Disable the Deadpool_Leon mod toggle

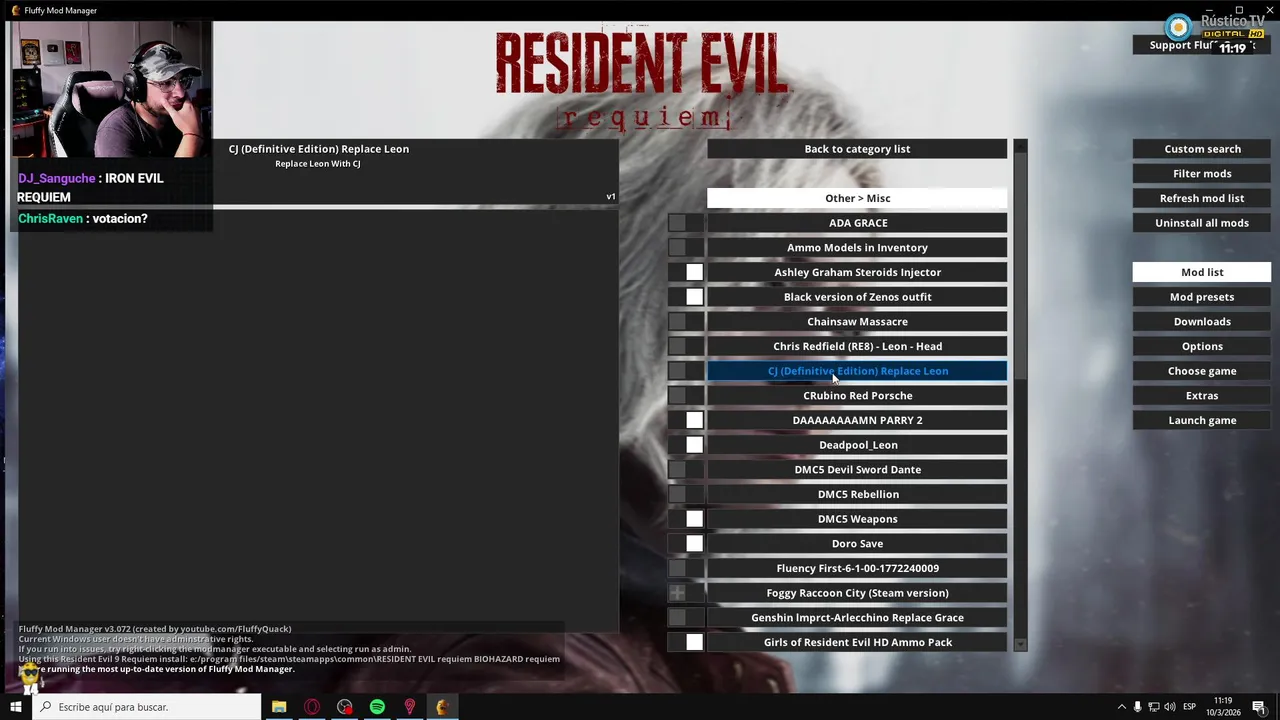tap(686, 445)
